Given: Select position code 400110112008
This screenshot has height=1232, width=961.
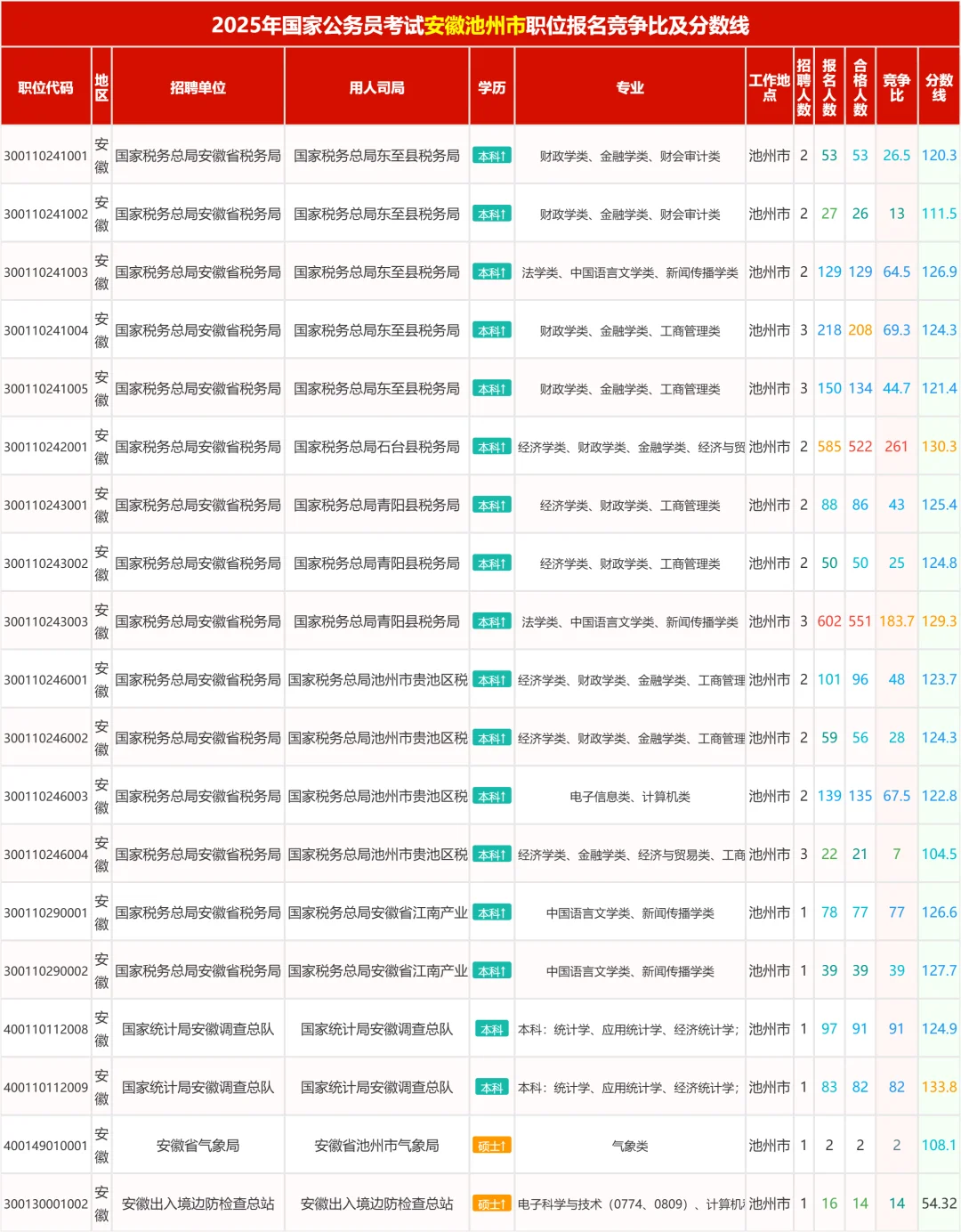Looking at the screenshot, I should pos(45,1029).
